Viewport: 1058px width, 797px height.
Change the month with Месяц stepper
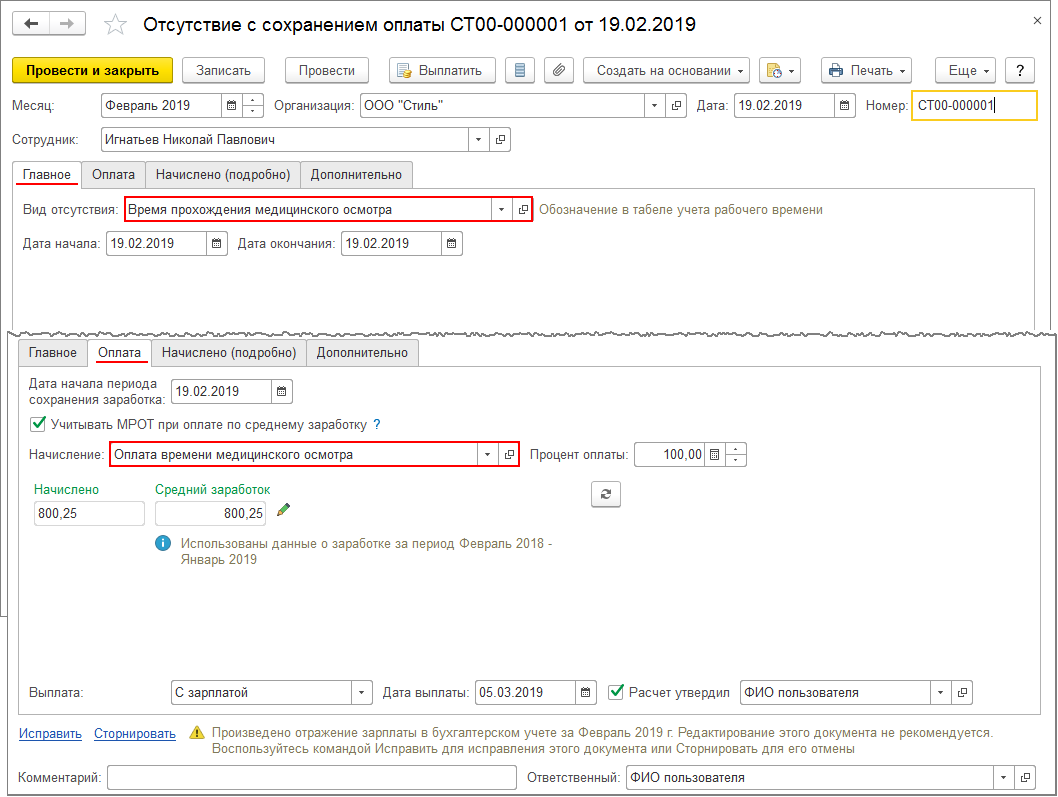pyautogui.click(x=252, y=106)
